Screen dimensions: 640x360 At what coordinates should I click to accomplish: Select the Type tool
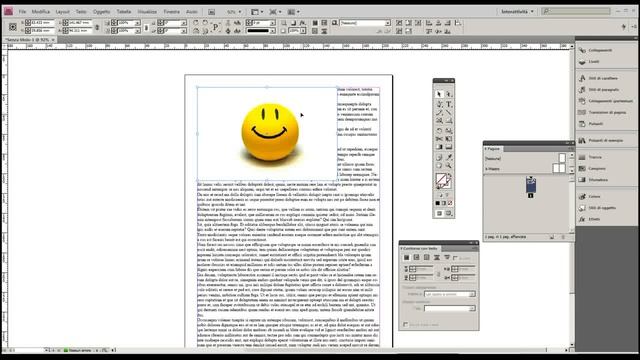click(449, 104)
